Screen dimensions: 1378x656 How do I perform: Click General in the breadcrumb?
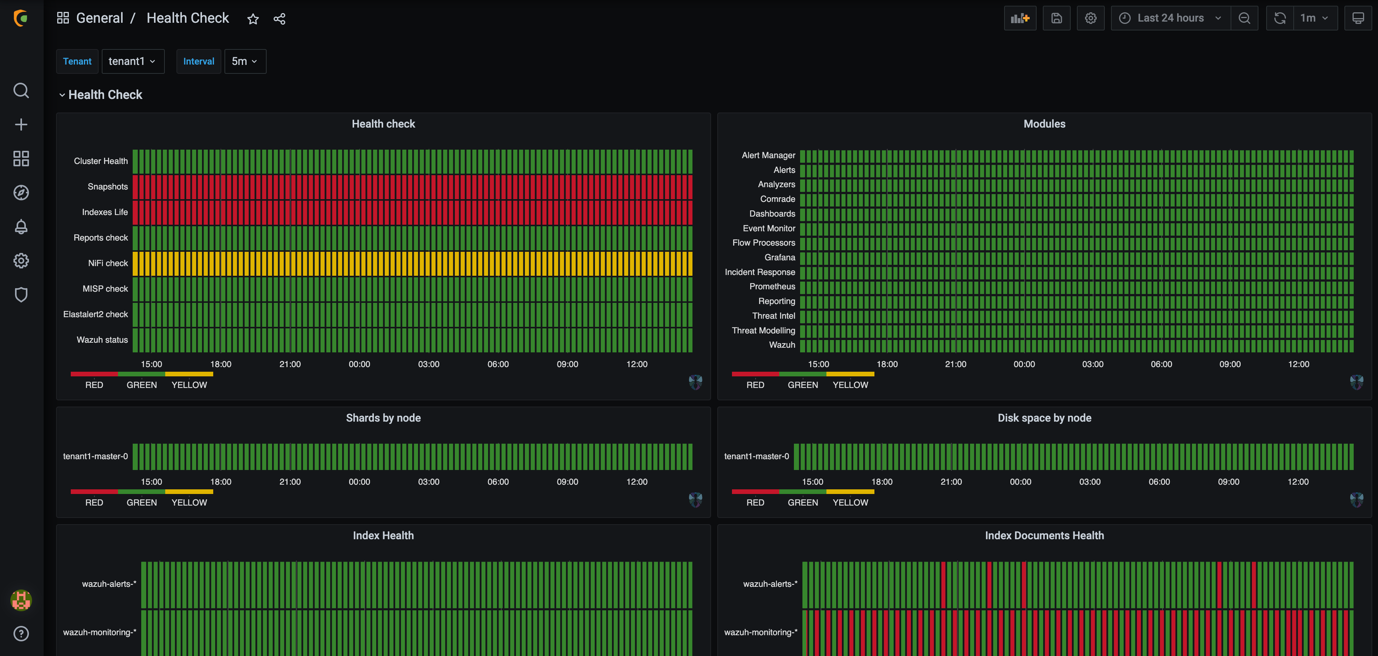[99, 18]
